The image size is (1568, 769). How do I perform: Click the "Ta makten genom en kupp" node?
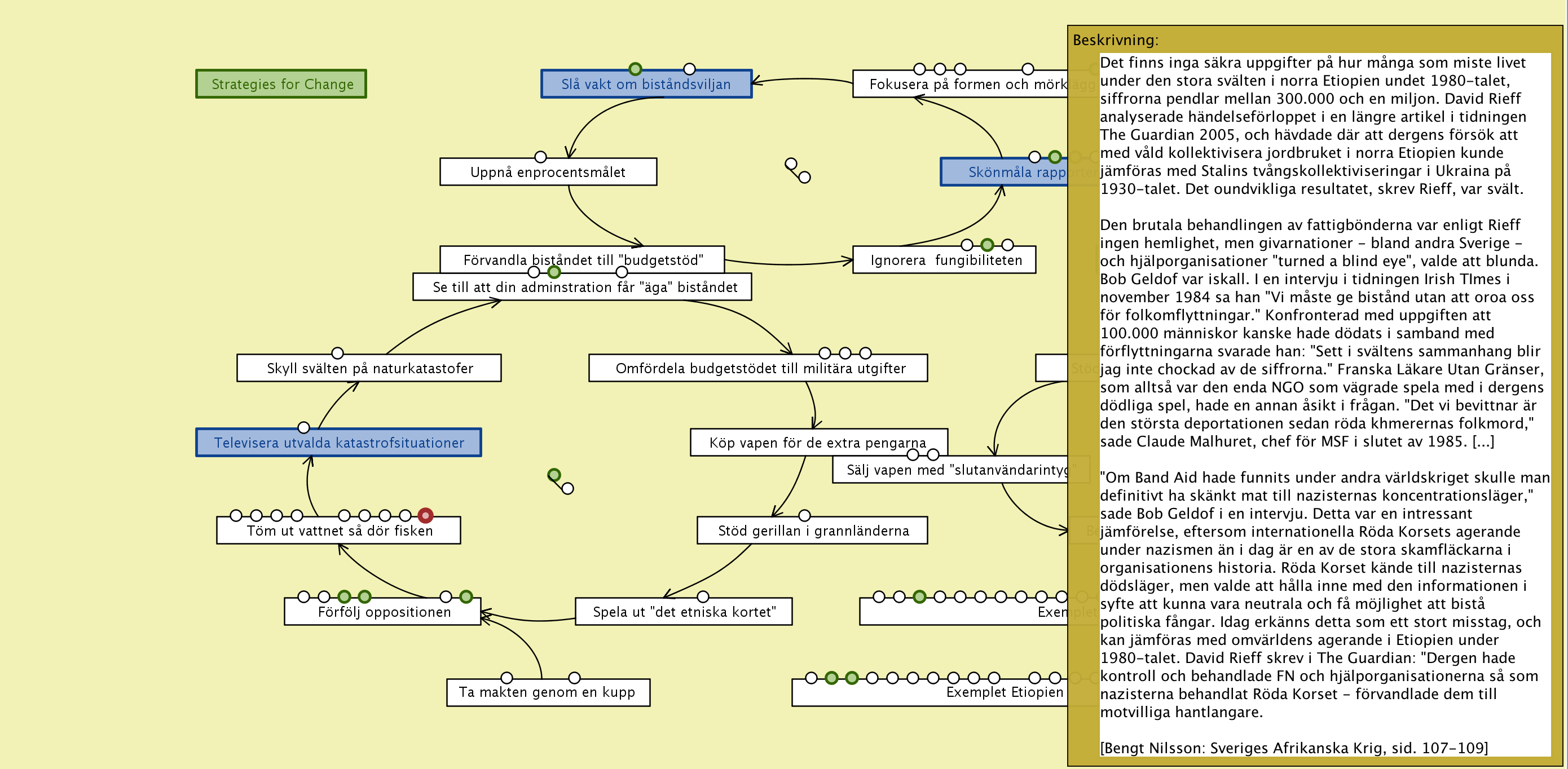pos(547,693)
